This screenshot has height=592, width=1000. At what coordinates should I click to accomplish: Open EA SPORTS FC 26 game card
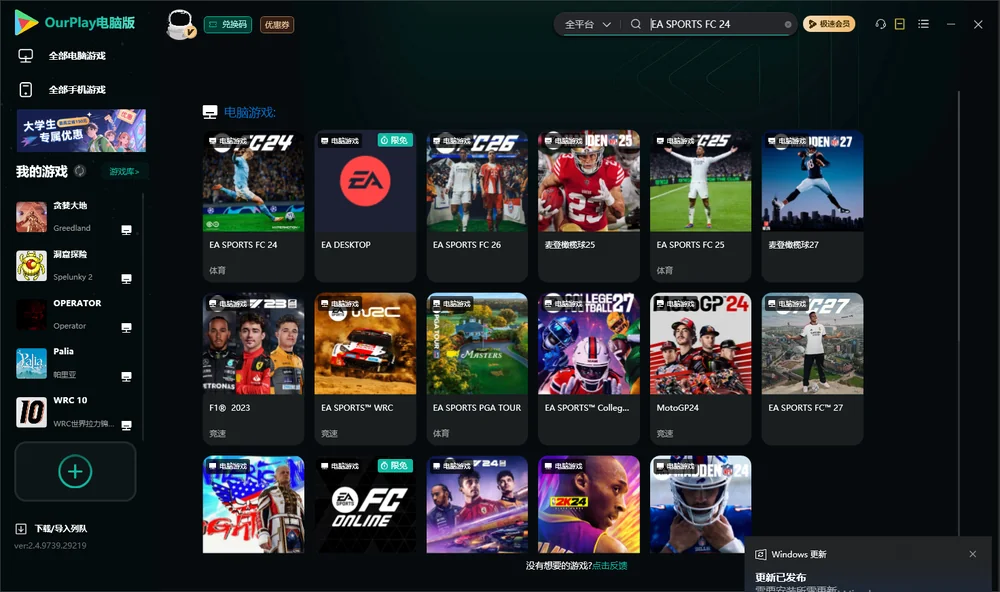477,206
